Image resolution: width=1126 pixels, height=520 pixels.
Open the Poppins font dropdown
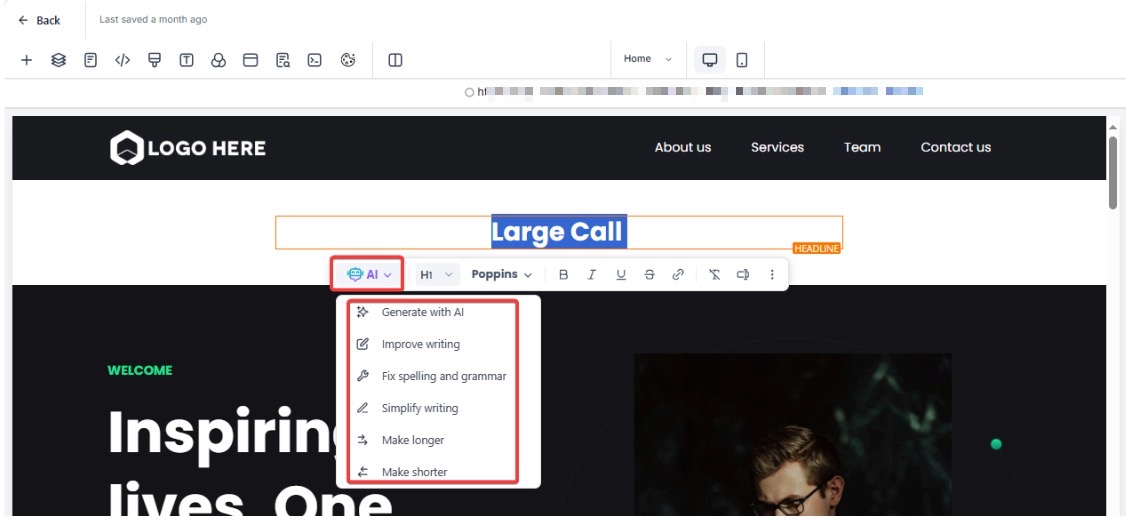pyautogui.click(x=502, y=274)
